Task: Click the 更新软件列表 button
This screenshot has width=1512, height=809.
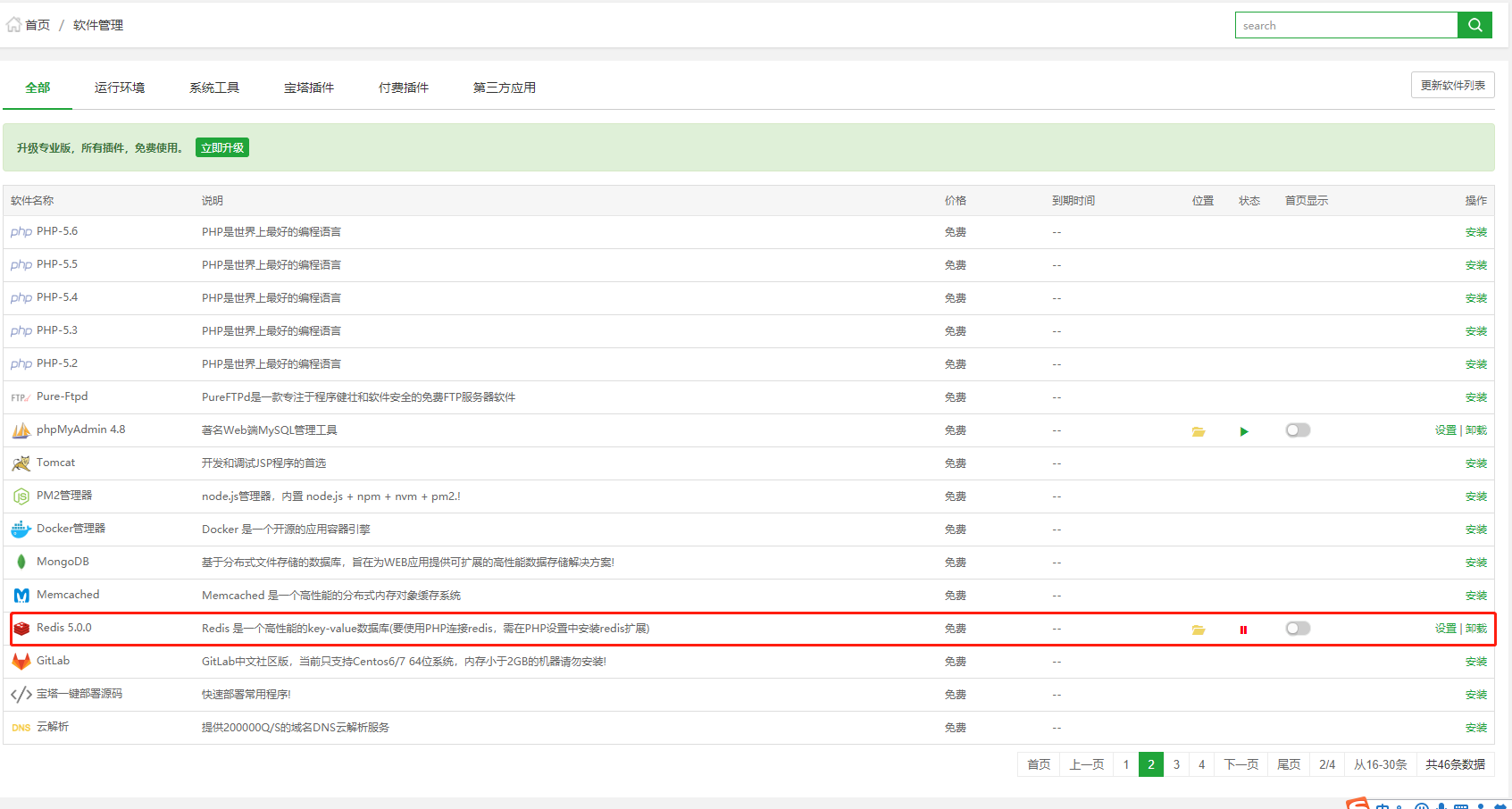Action: click(x=1452, y=85)
